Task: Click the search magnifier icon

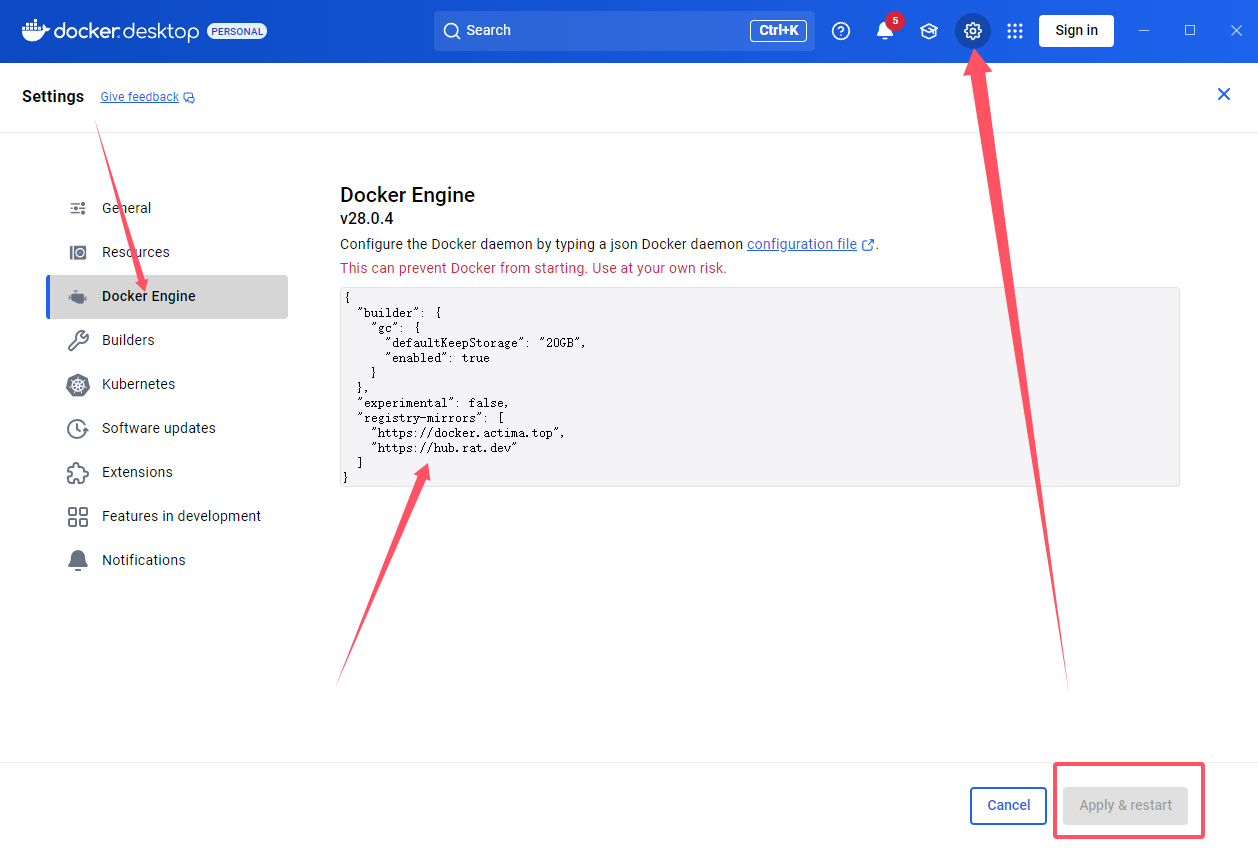Action: (452, 31)
